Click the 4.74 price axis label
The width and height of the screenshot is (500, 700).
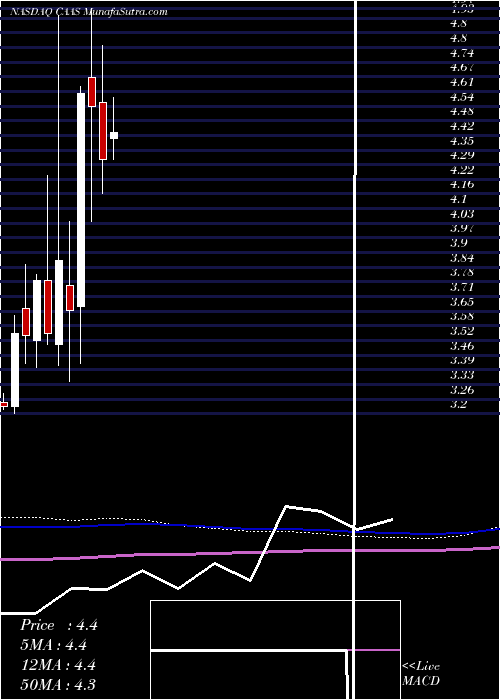[x=462, y=53]
